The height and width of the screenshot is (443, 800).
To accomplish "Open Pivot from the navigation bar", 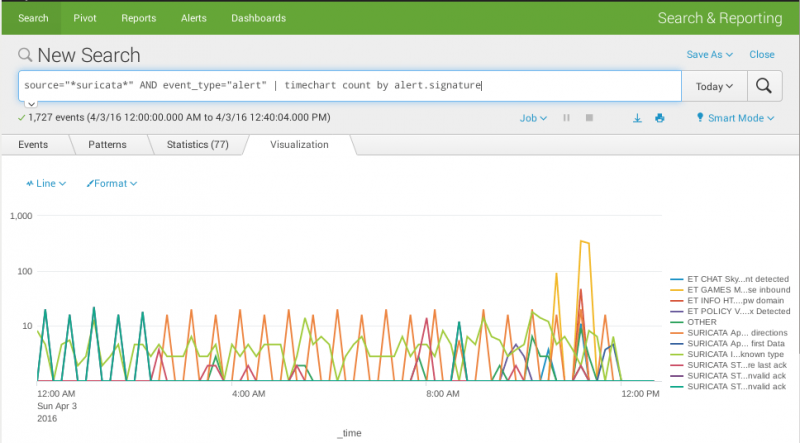I will [84, 18].
